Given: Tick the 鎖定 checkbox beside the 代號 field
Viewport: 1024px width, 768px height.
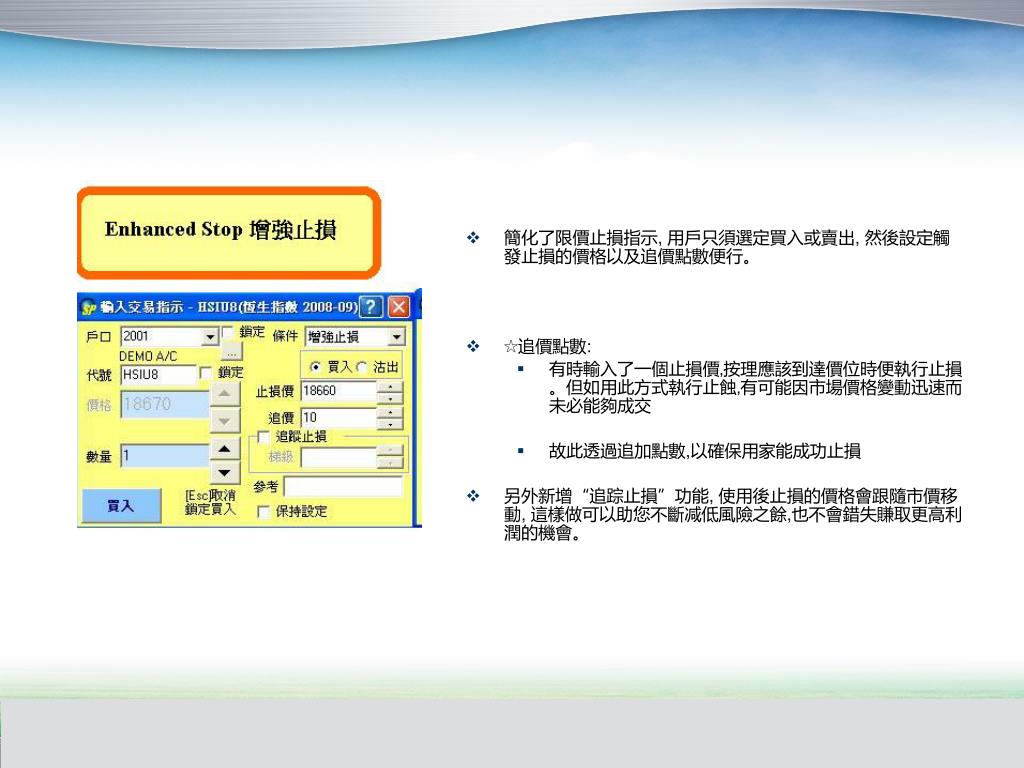Looking at the screenshot, I should coord(205,373).
